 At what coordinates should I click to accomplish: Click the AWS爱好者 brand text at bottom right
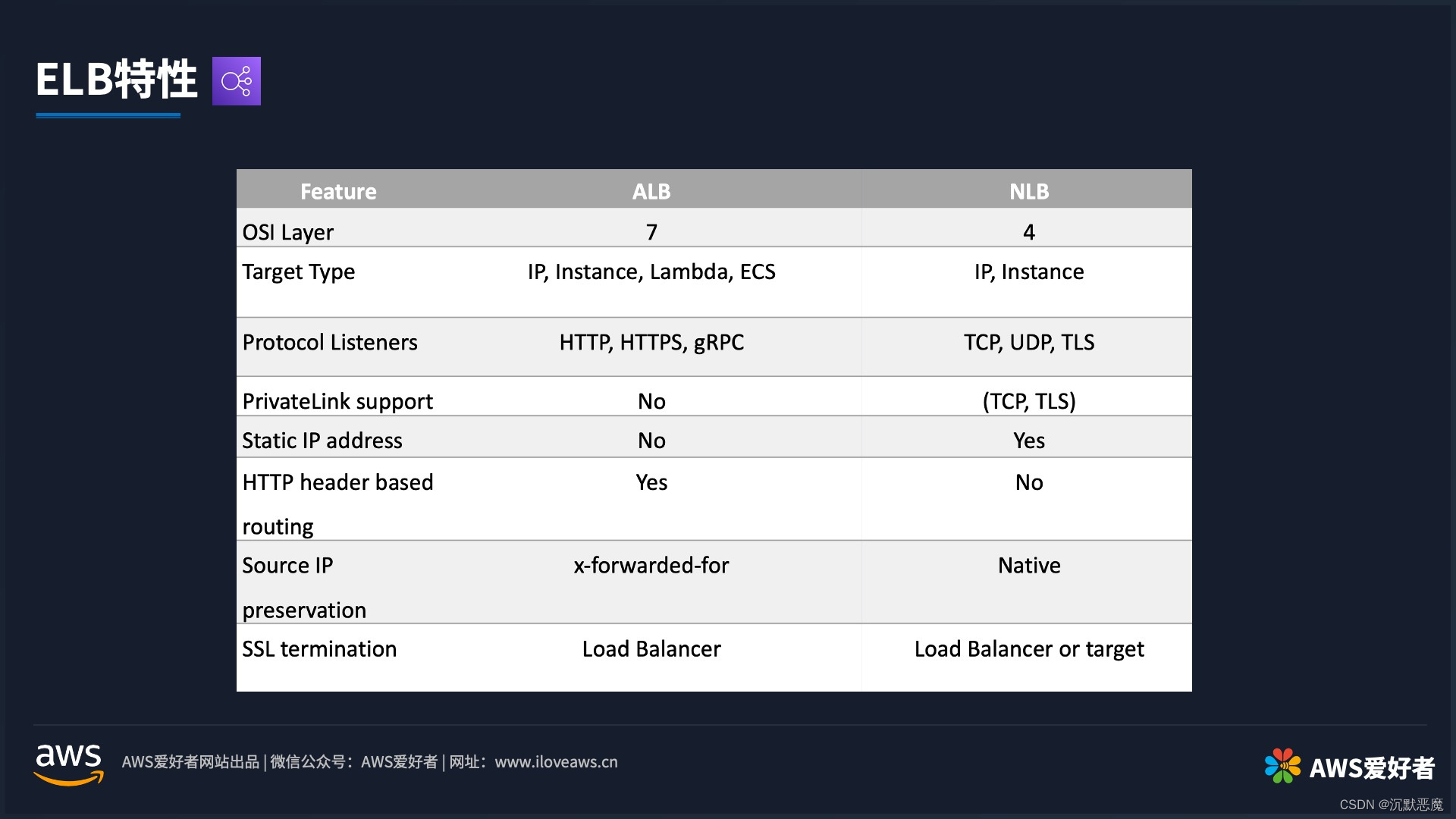coord(1372,768)
